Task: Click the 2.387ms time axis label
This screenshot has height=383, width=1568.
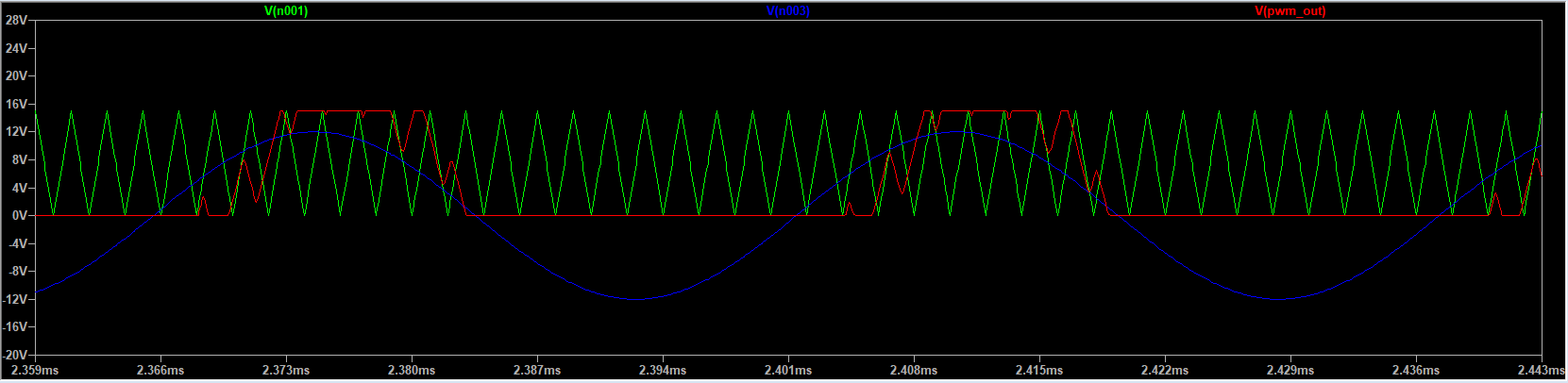Action: coord(537,371)
